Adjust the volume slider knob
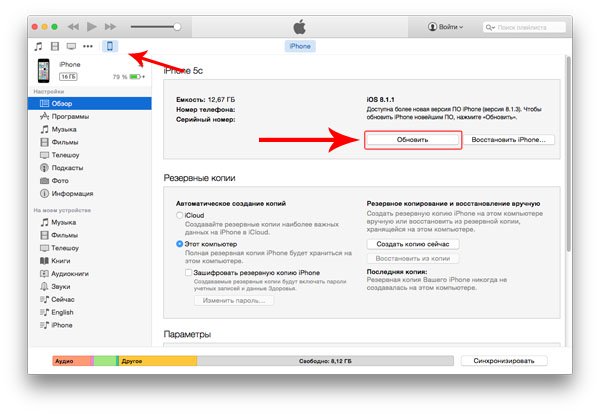 (x=177, y=27)
